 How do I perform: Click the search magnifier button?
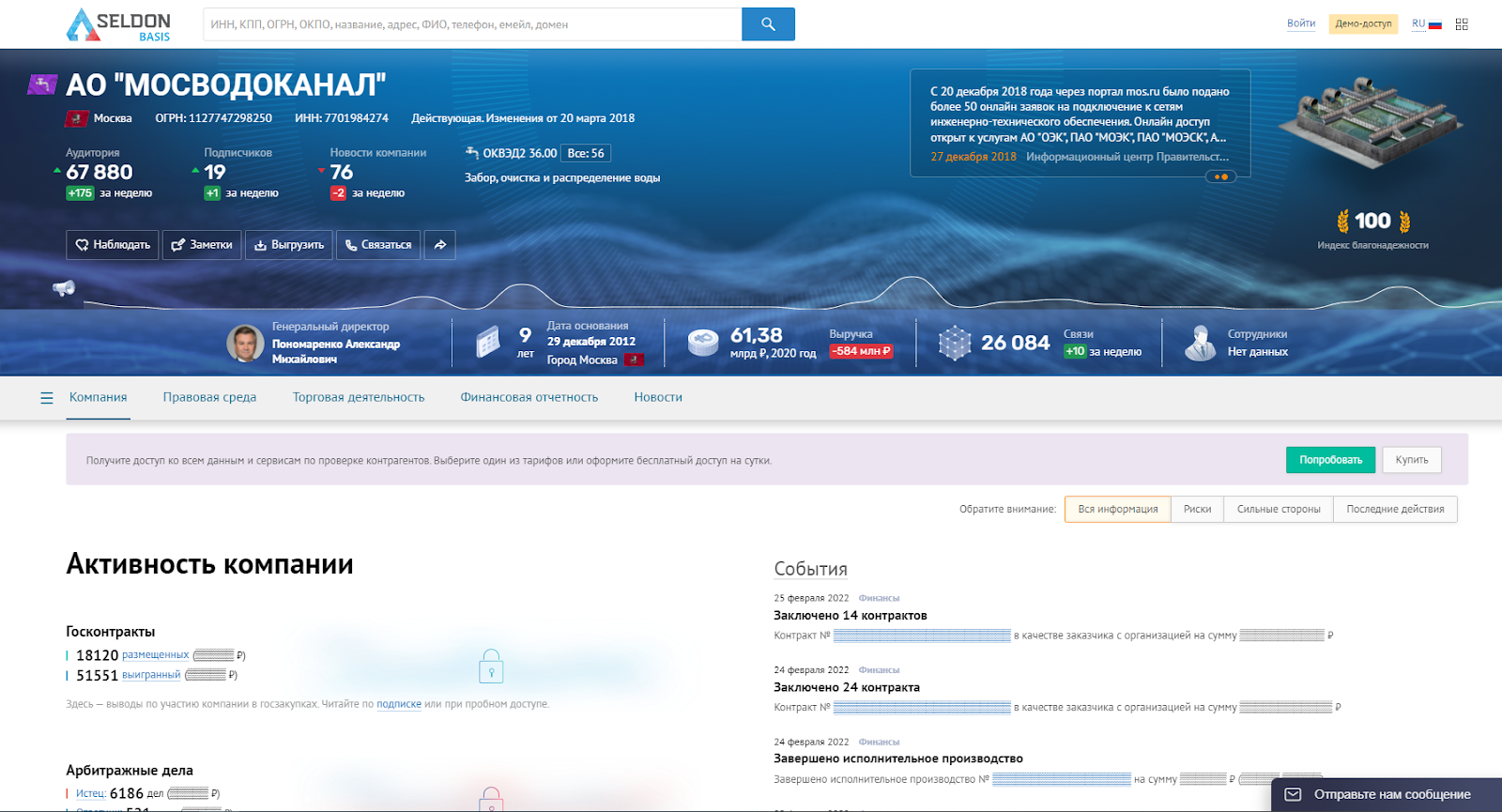click(768, 24)
